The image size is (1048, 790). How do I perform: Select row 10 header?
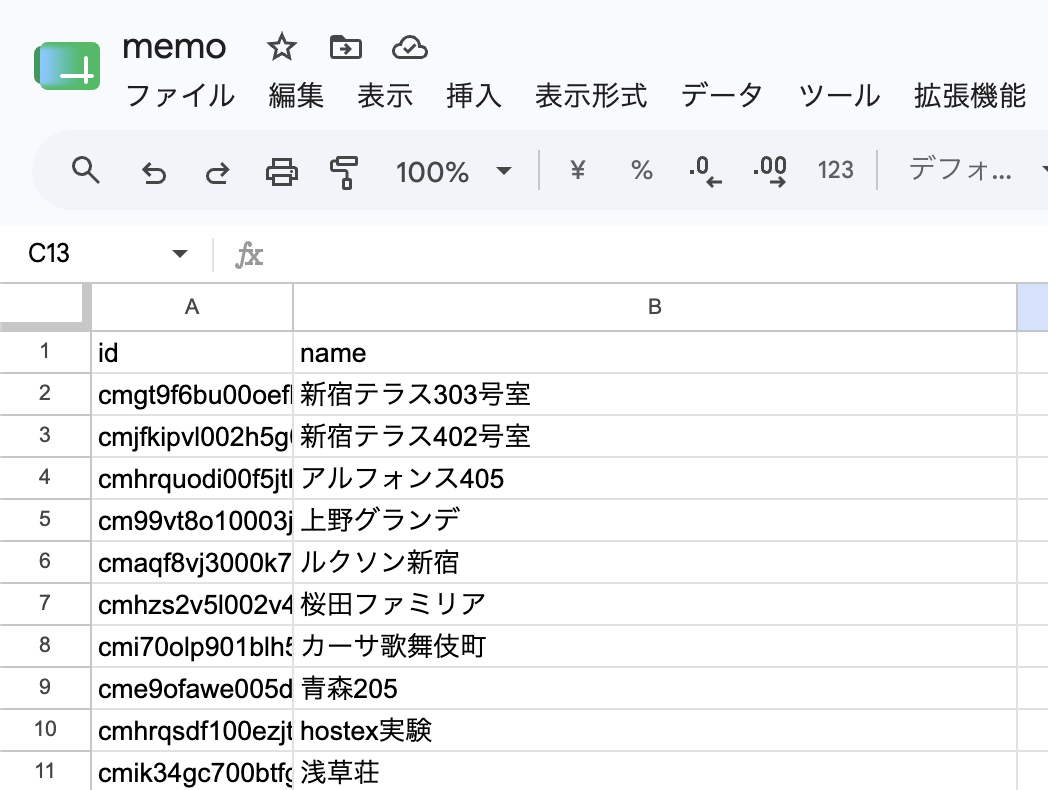(45, 729)
